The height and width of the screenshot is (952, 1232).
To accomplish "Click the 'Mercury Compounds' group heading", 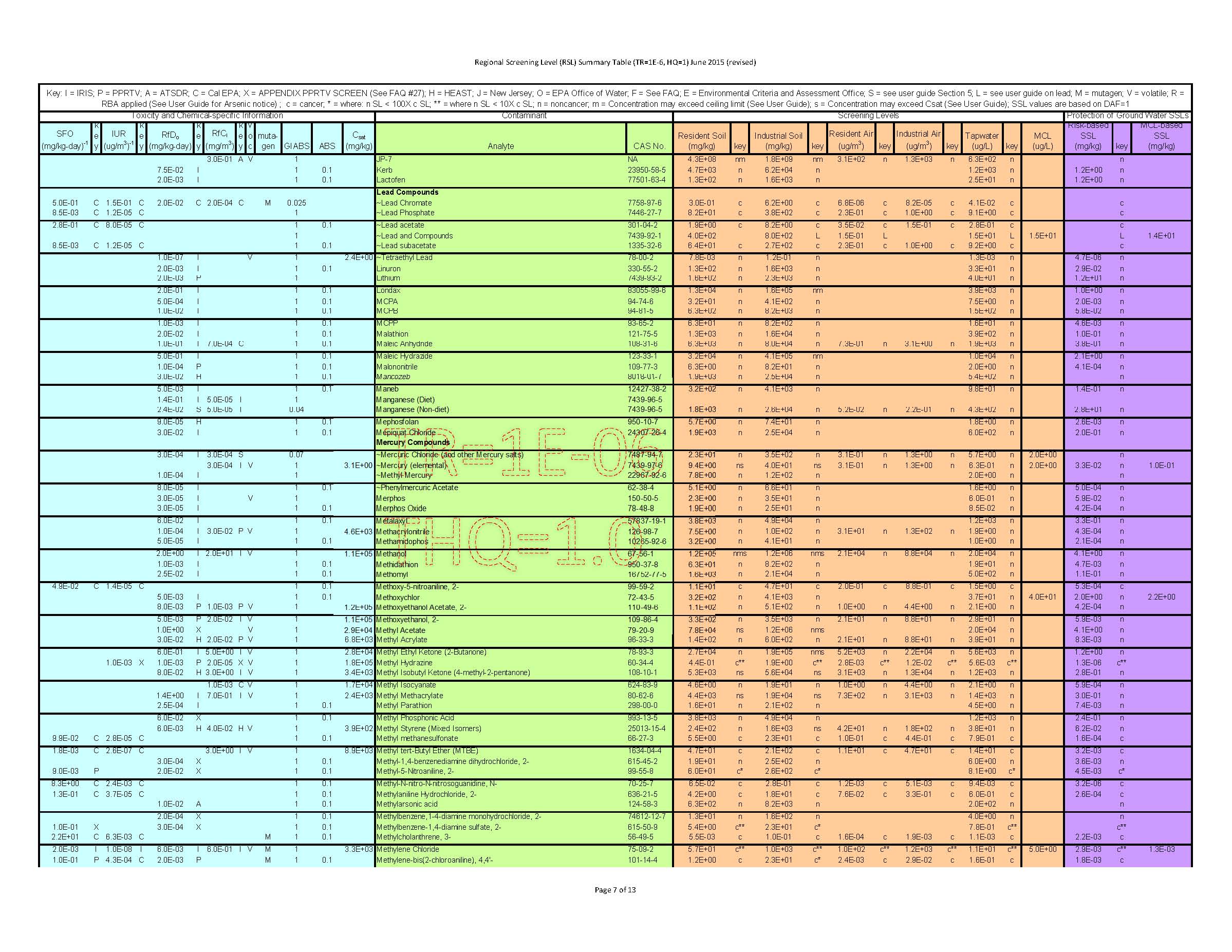I will click(413, 442).
